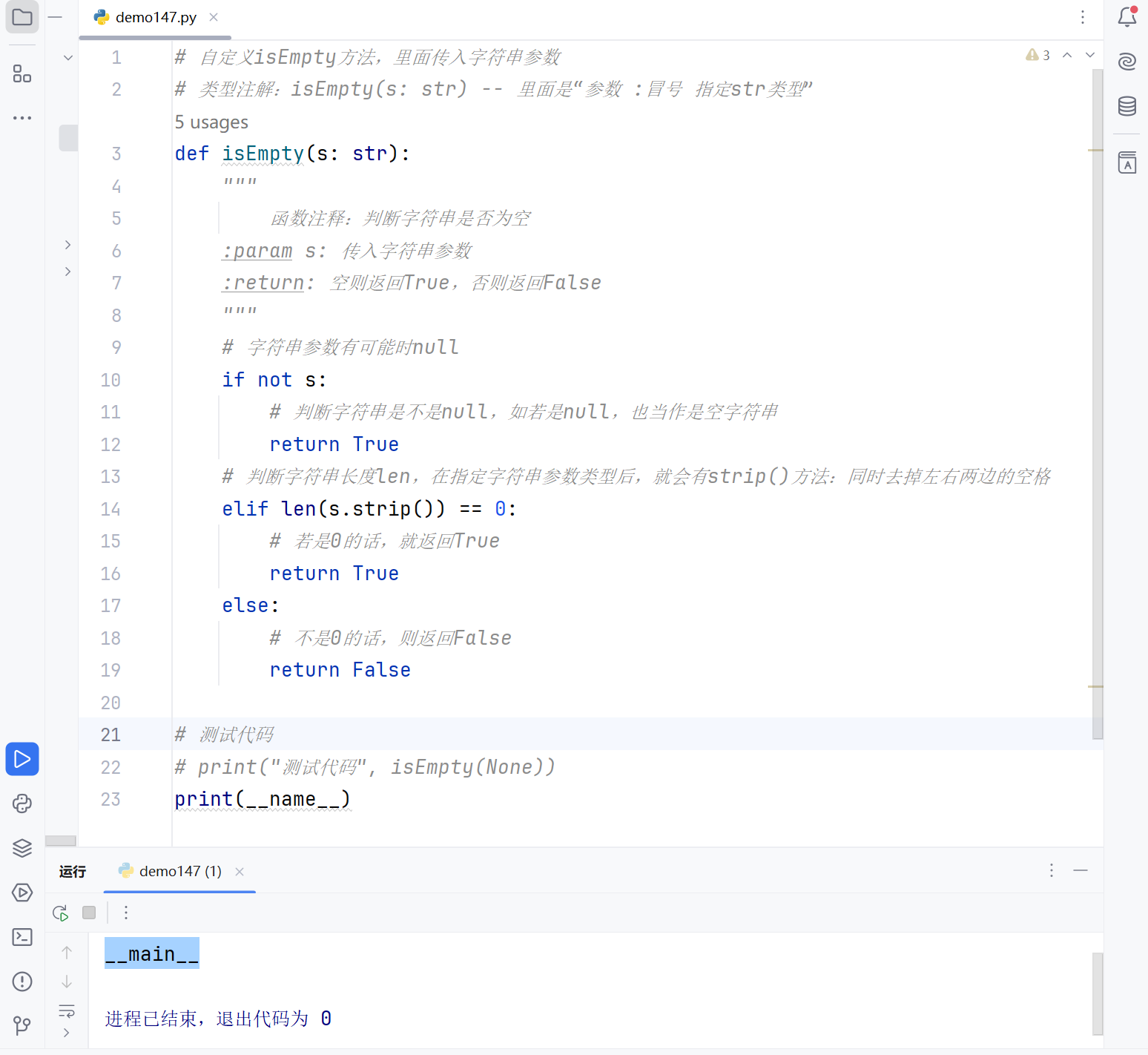1148x1055 pixels.
Task: Rerun demo147 in the Run panel
Action: pos(60,913)
